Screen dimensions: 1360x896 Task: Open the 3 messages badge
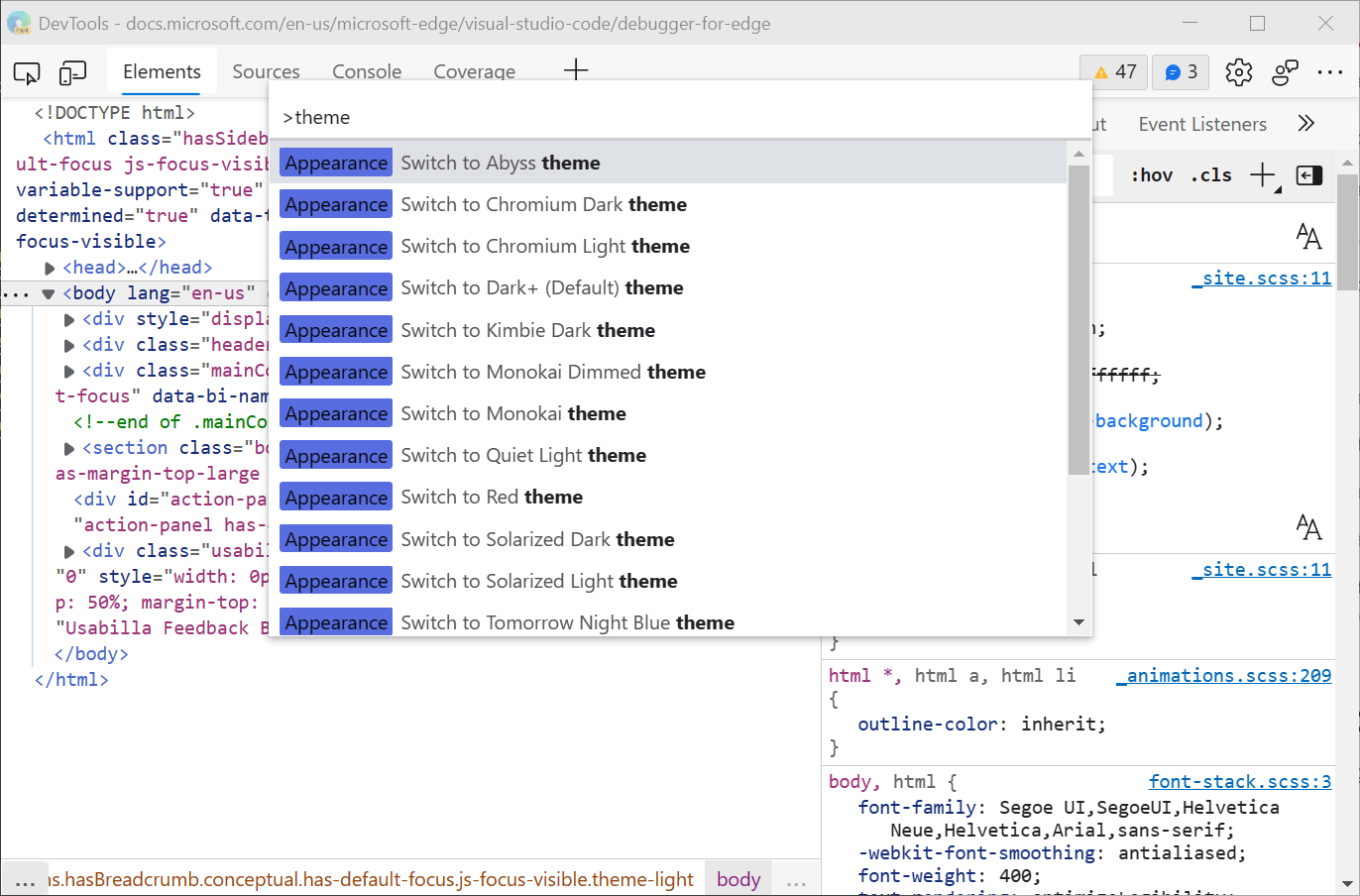pyautogui.click(x=1181, y=72)
